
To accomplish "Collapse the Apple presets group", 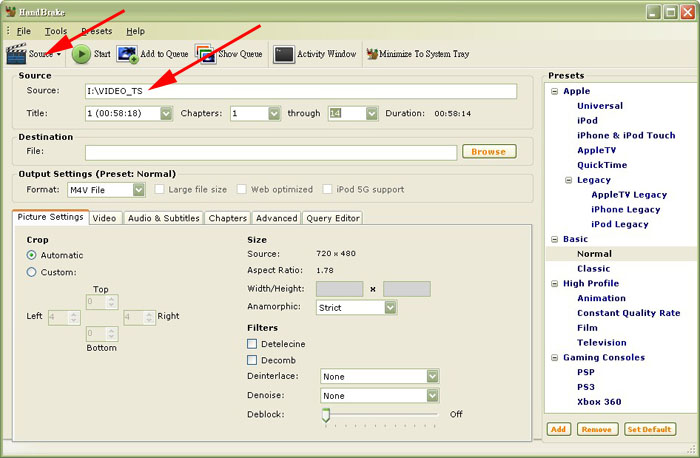I will [x=554, y=91].
